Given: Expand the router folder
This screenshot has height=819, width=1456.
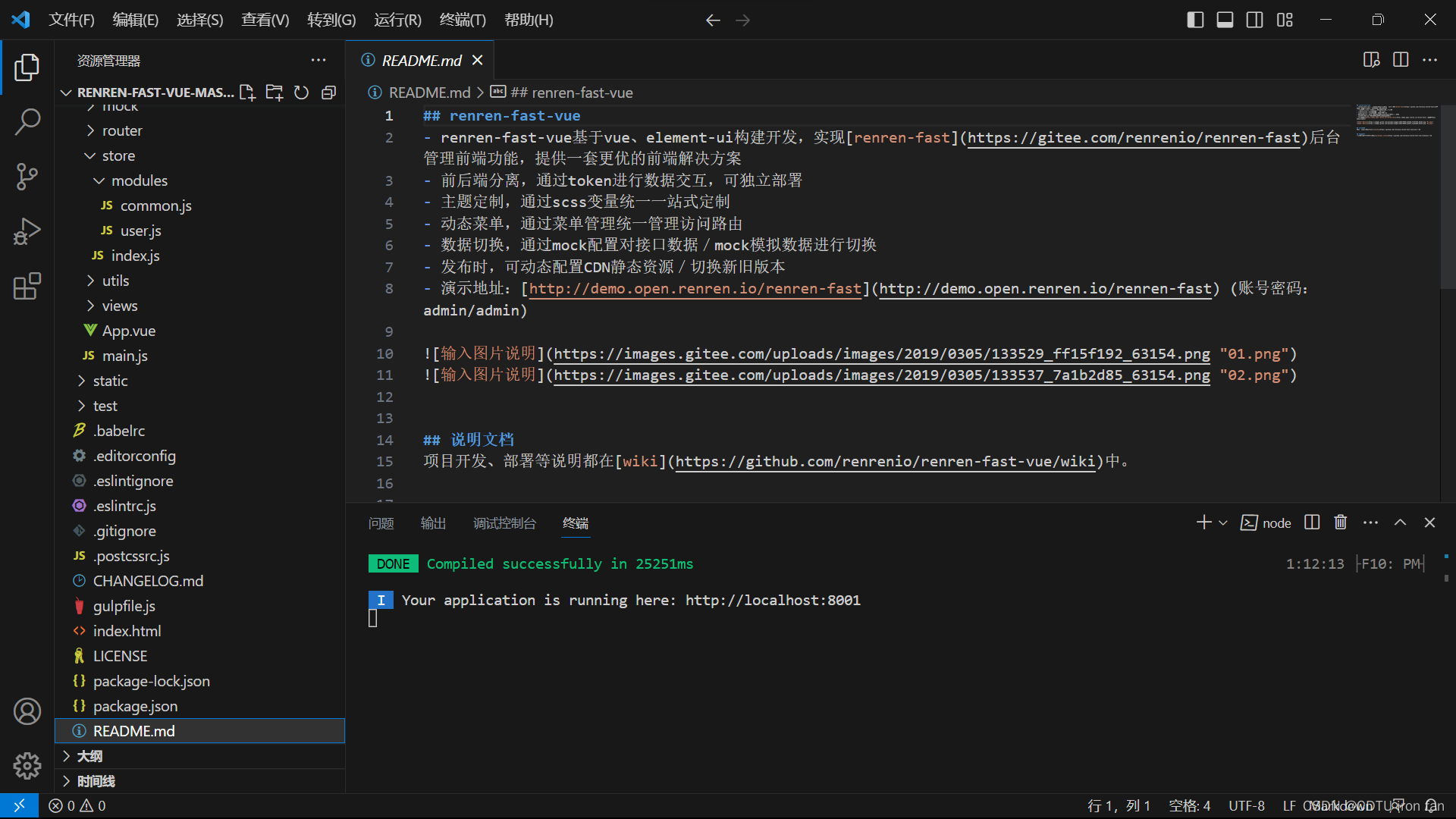Looking at the screenshot, I should tap(200, 130).
